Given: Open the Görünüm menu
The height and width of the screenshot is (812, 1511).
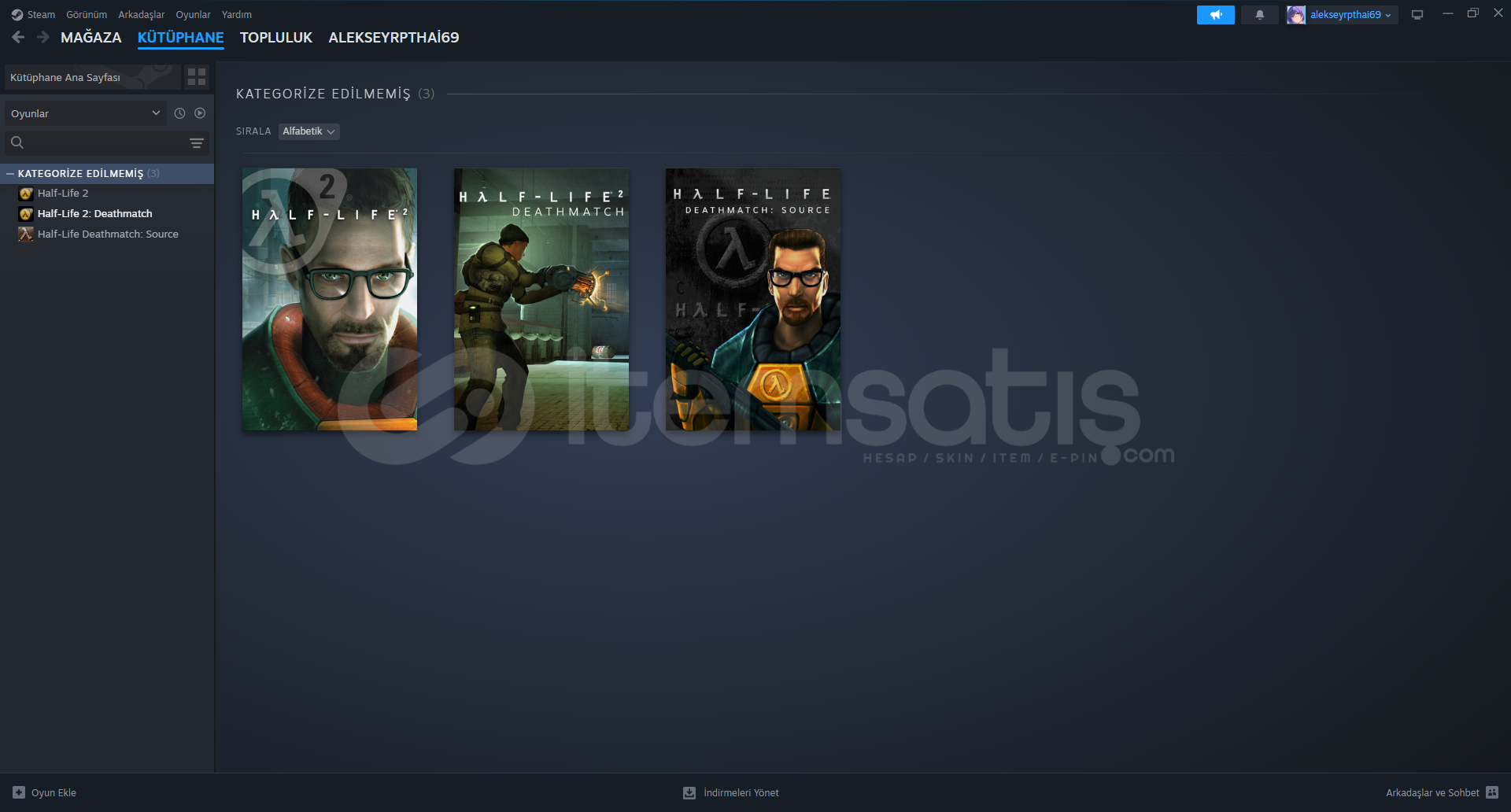Looking at the screenshot, I should [x=87, y=15].
